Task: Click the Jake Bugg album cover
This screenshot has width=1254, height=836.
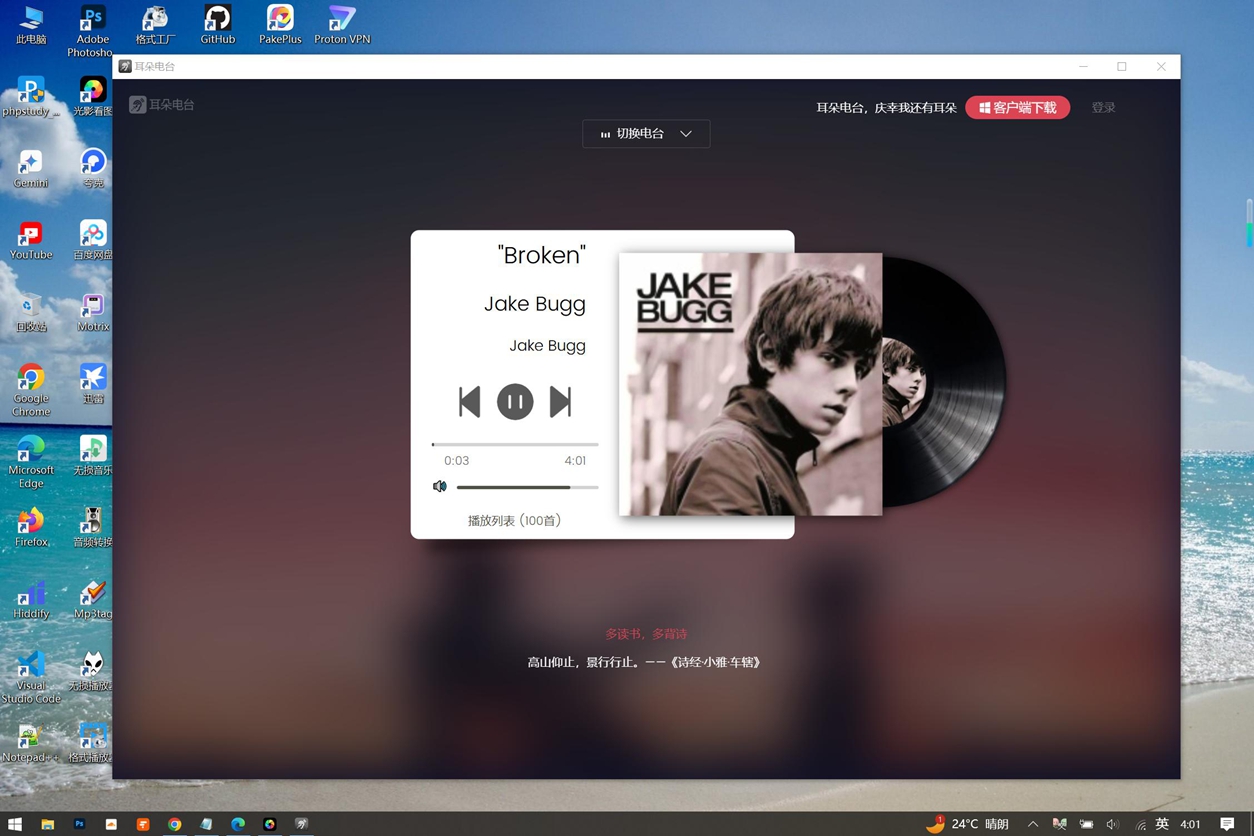Action: 750,384
